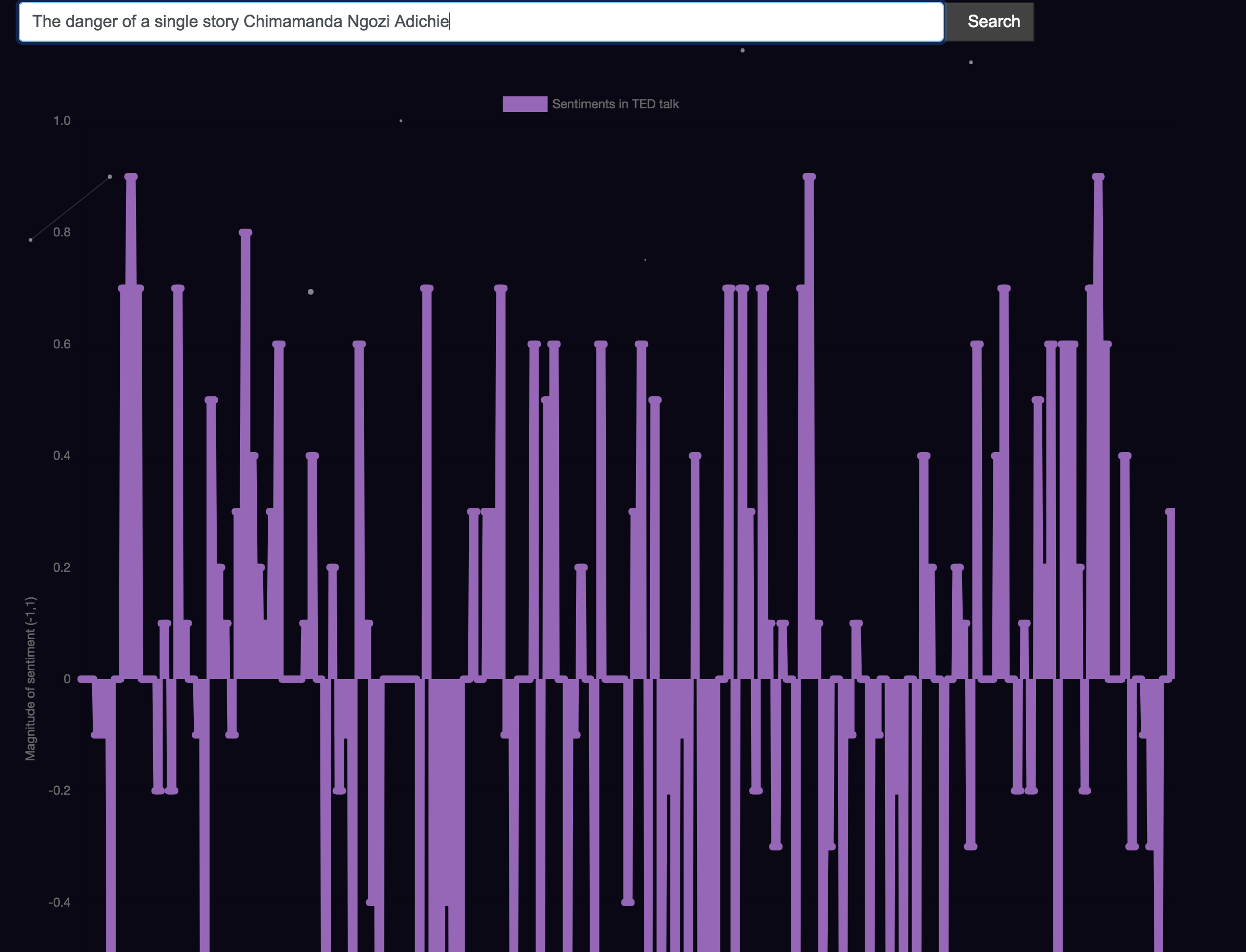Click the 0.8 y-axis tick label
Viewport: 1246px width, 952px height.
62,232
